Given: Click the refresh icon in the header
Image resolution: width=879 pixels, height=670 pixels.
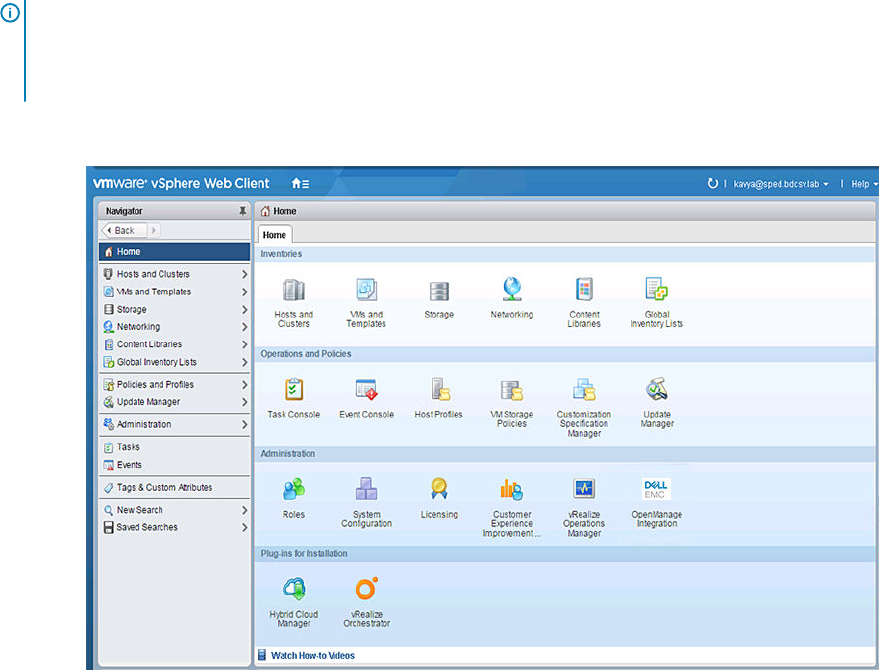Looking at the screenshot, I should (713, 183).
